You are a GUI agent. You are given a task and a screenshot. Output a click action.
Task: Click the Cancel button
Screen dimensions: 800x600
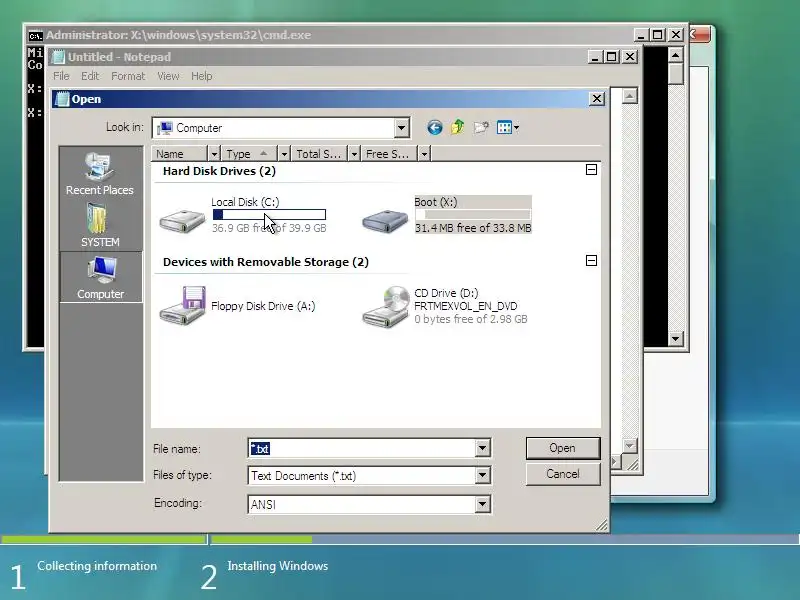point(563,474)
